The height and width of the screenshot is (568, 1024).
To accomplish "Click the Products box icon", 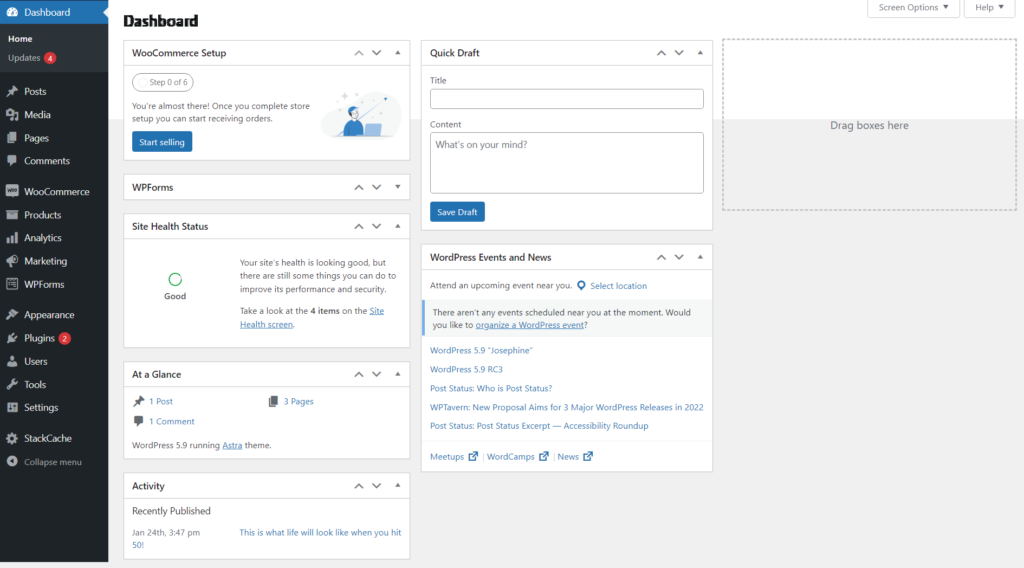I will pyautogui.click(x=12, y=215).
